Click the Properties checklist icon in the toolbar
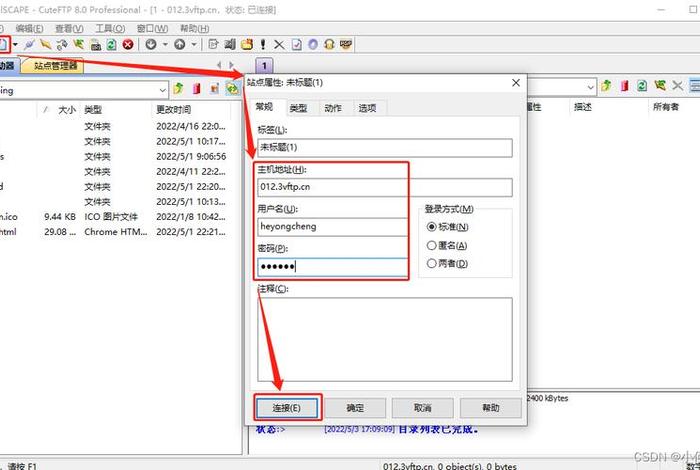Screen dimensions: 700x470 296,44
